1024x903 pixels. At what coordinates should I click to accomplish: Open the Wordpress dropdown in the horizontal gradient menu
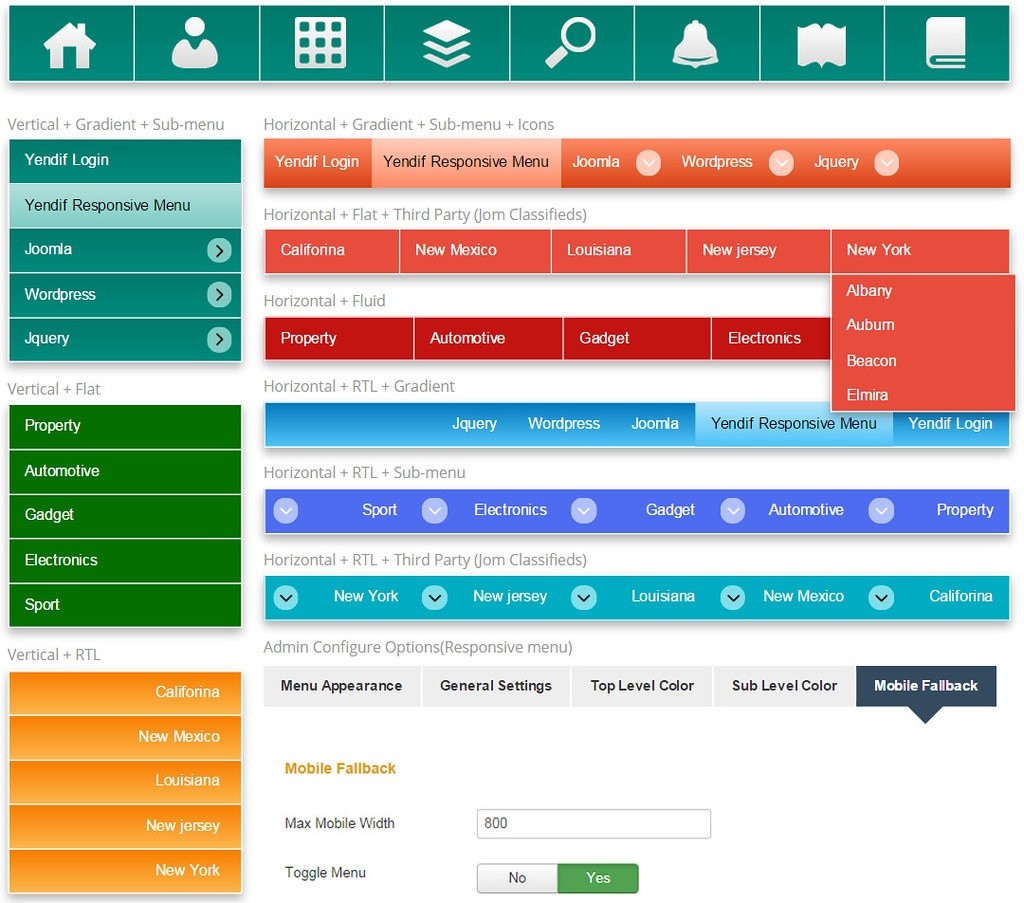tap(781, 162)
